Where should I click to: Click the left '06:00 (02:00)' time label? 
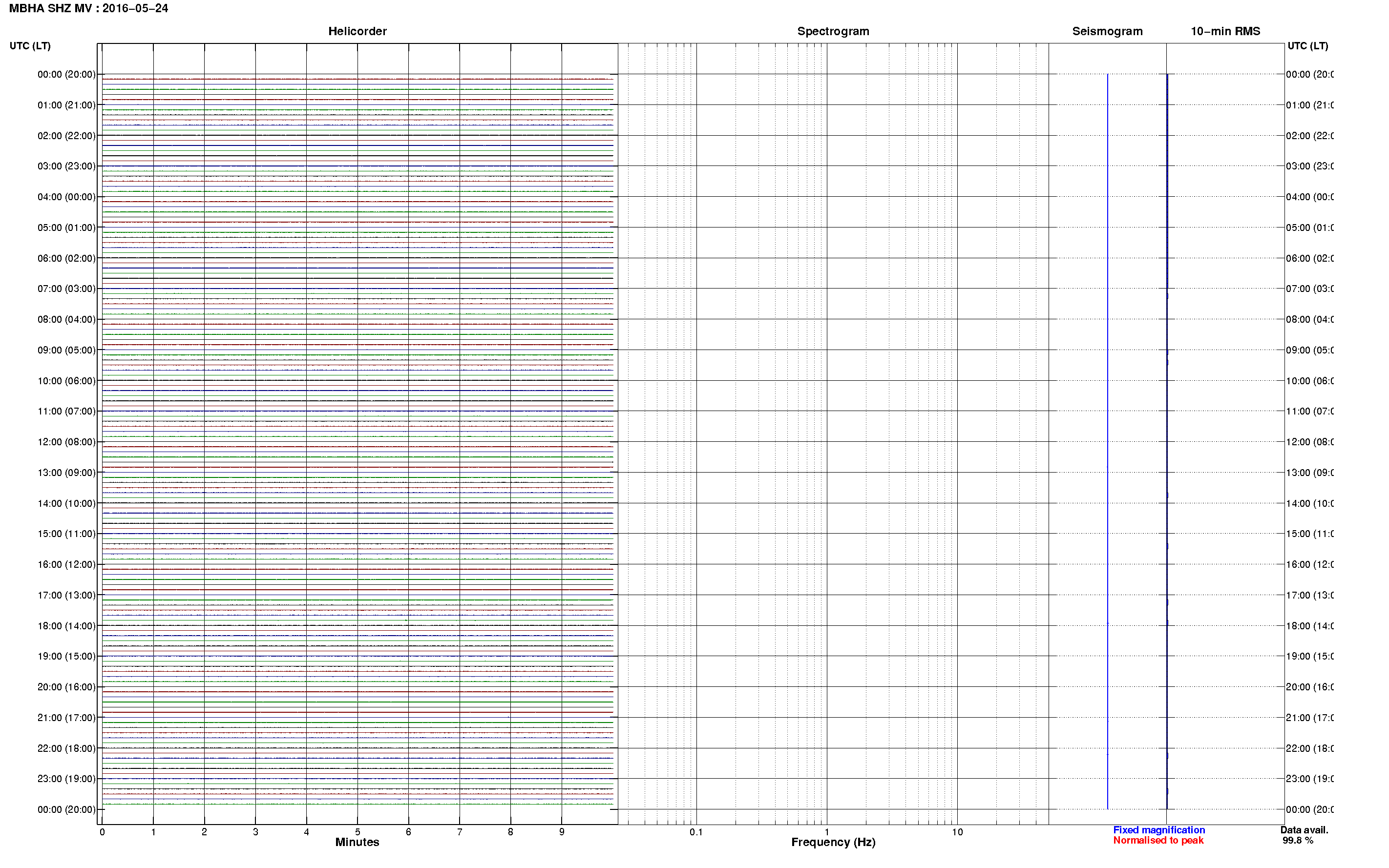[66, 258]
